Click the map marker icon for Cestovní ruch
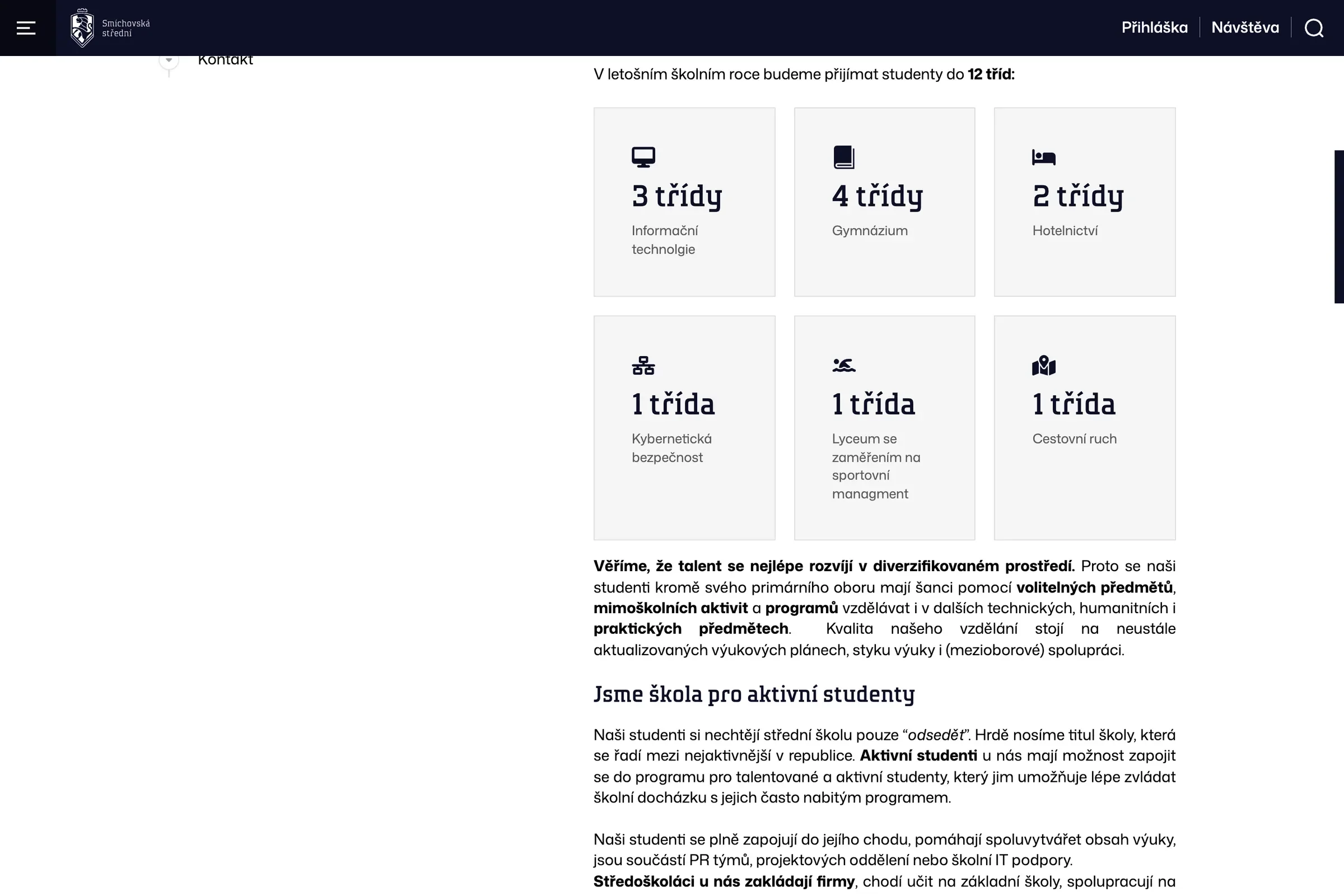This screenshot has height=896, width=1344. 1044,365
